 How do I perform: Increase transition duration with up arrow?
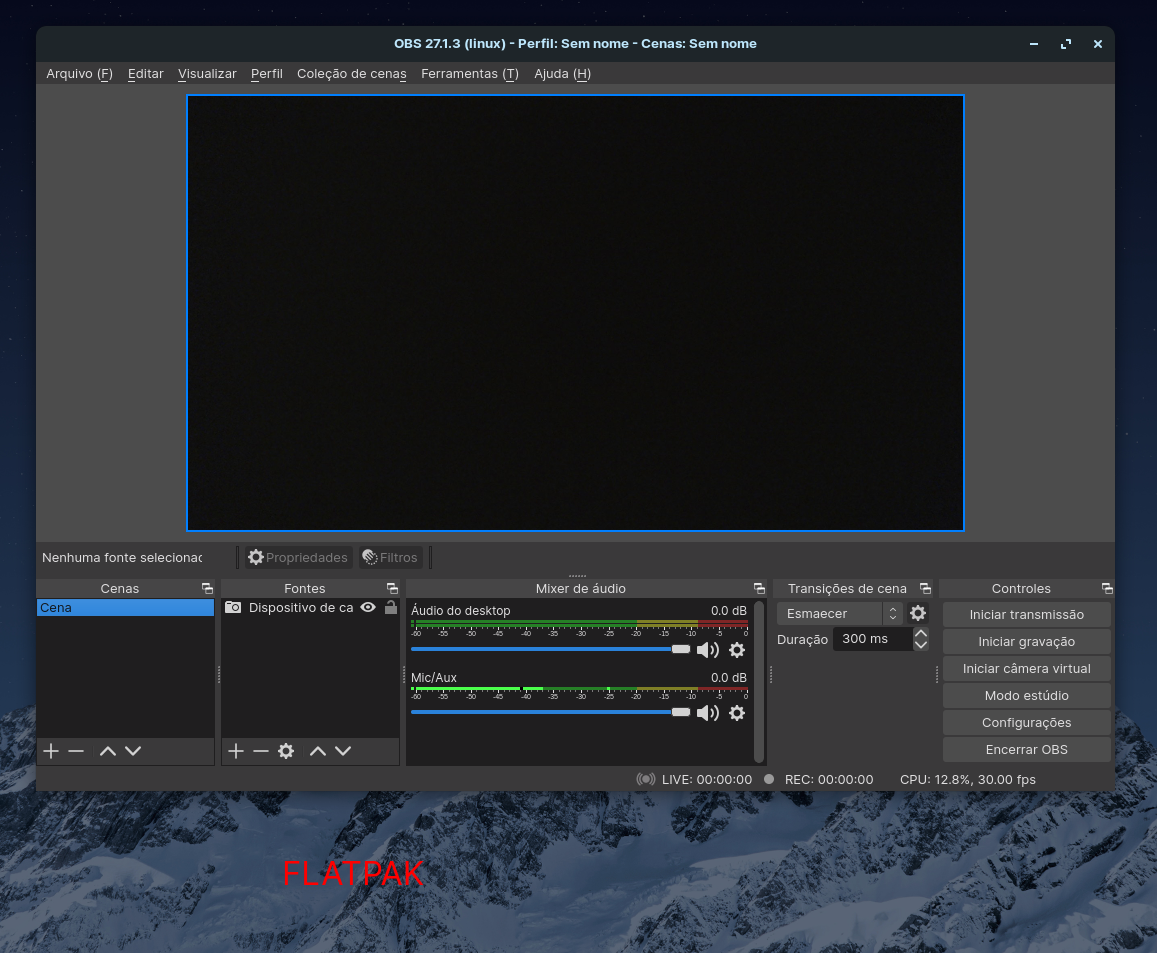pyautogui.click(x=921, y=633)
